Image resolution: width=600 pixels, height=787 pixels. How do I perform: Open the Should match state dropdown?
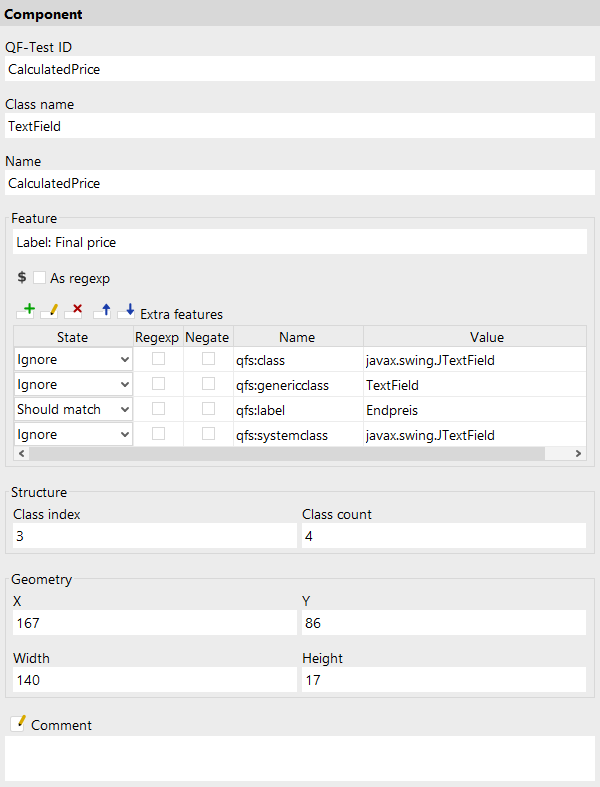coord(73,410)
